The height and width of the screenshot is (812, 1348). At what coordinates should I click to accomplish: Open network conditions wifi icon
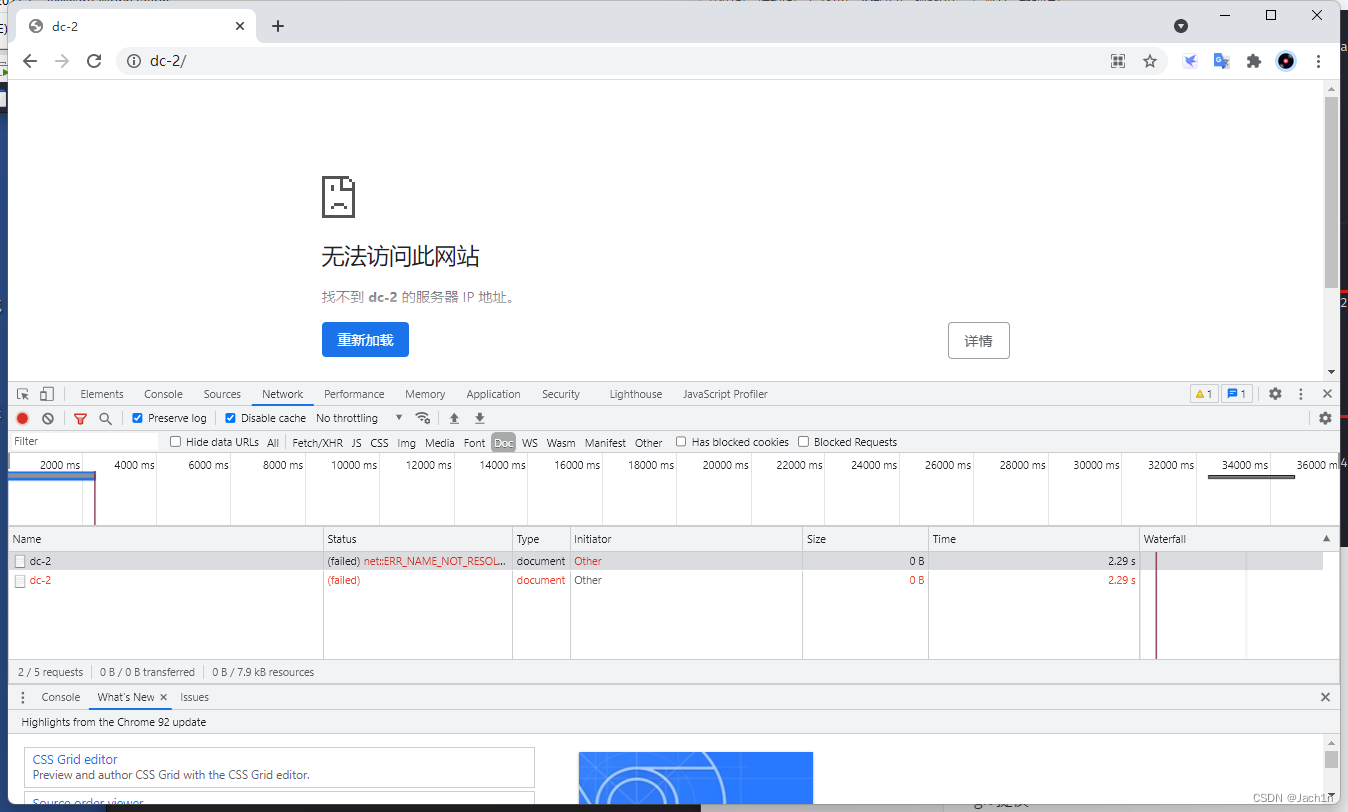[423, 418]
